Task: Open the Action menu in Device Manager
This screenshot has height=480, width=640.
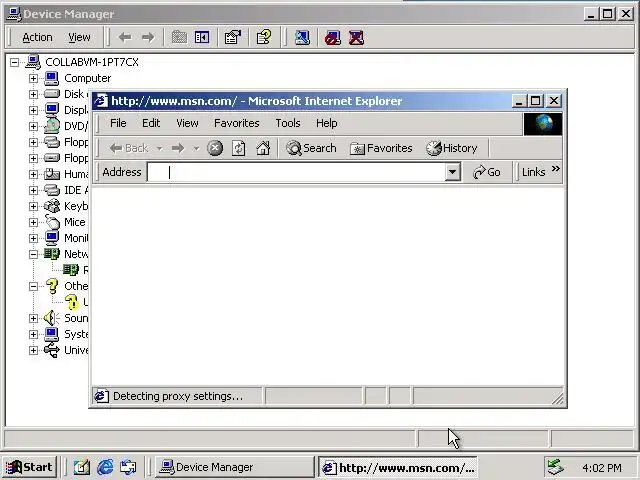Action: click(37, 38)
